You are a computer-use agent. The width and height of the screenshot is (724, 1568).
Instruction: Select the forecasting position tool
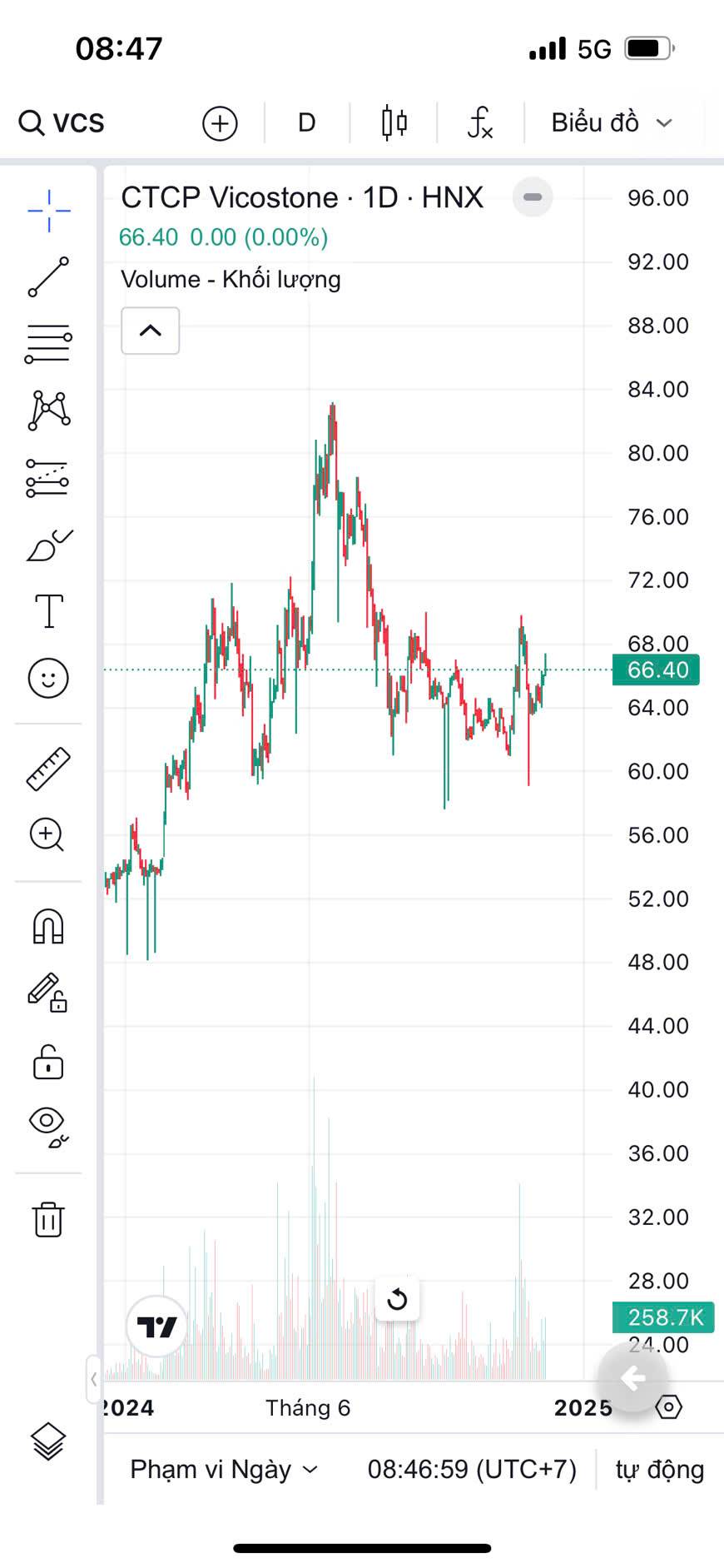click(47, 478)
